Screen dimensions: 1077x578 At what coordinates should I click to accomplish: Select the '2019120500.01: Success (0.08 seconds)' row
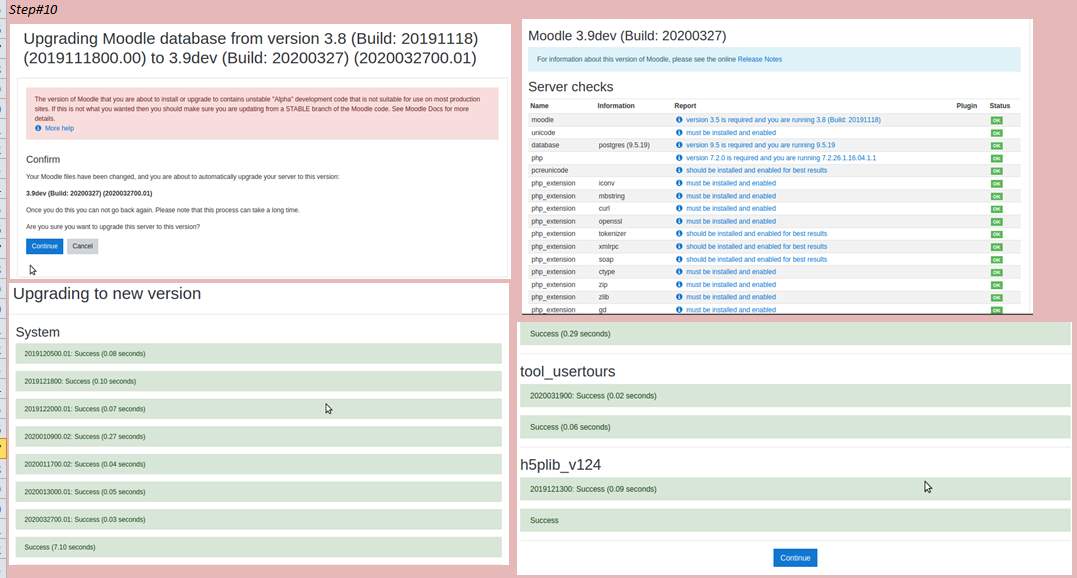[x=258, y=354]
